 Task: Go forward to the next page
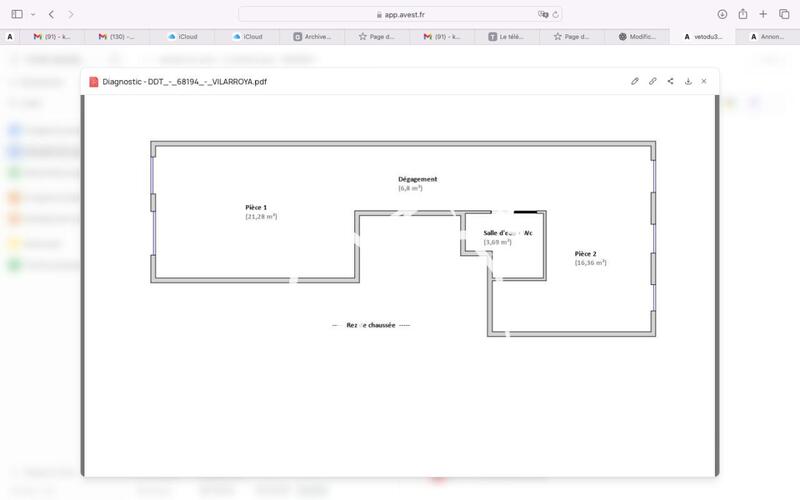70,14
